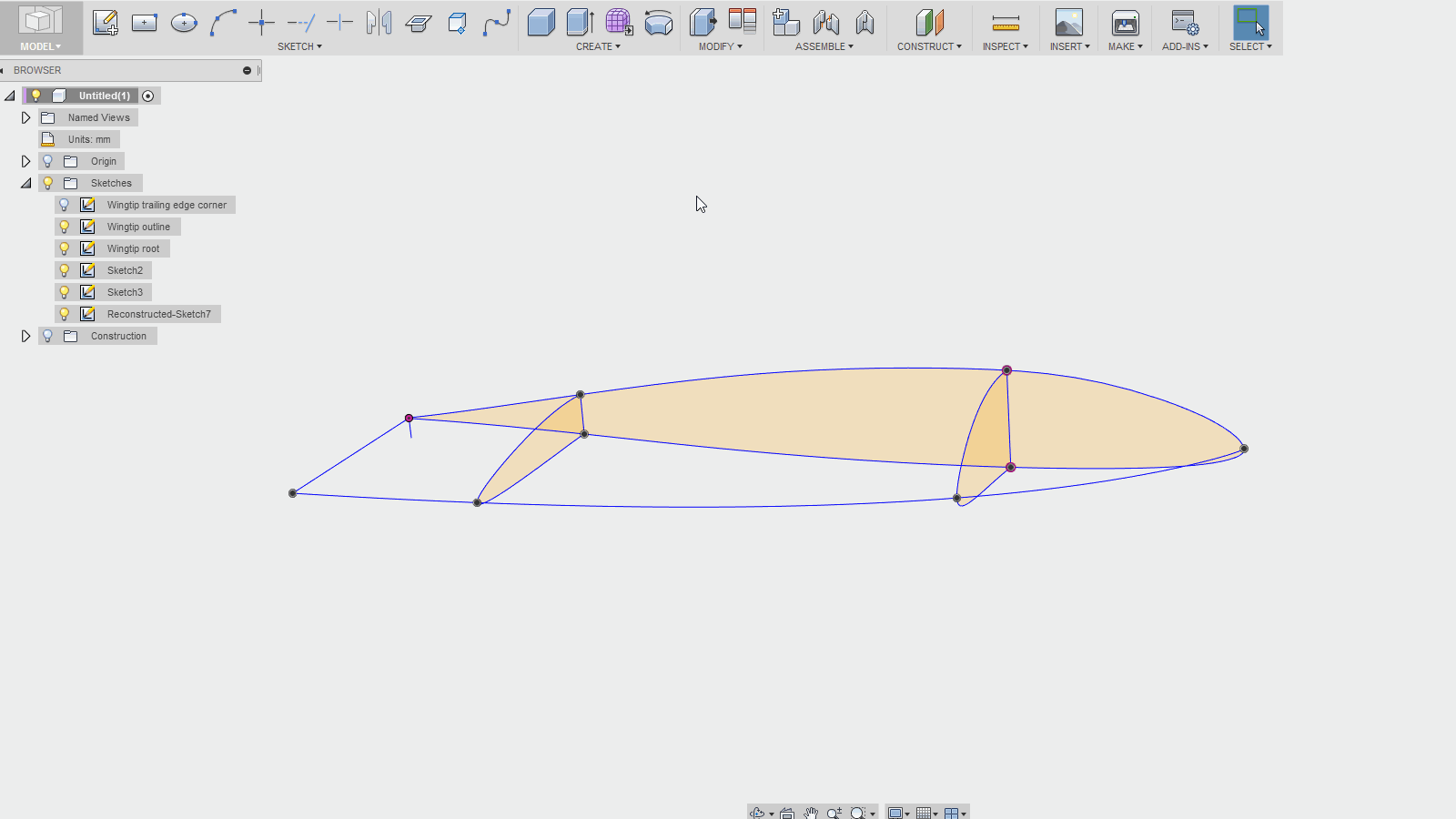Click the Mirror sketch tool icon
The image size is (1456, 819).
pos(379,23)
